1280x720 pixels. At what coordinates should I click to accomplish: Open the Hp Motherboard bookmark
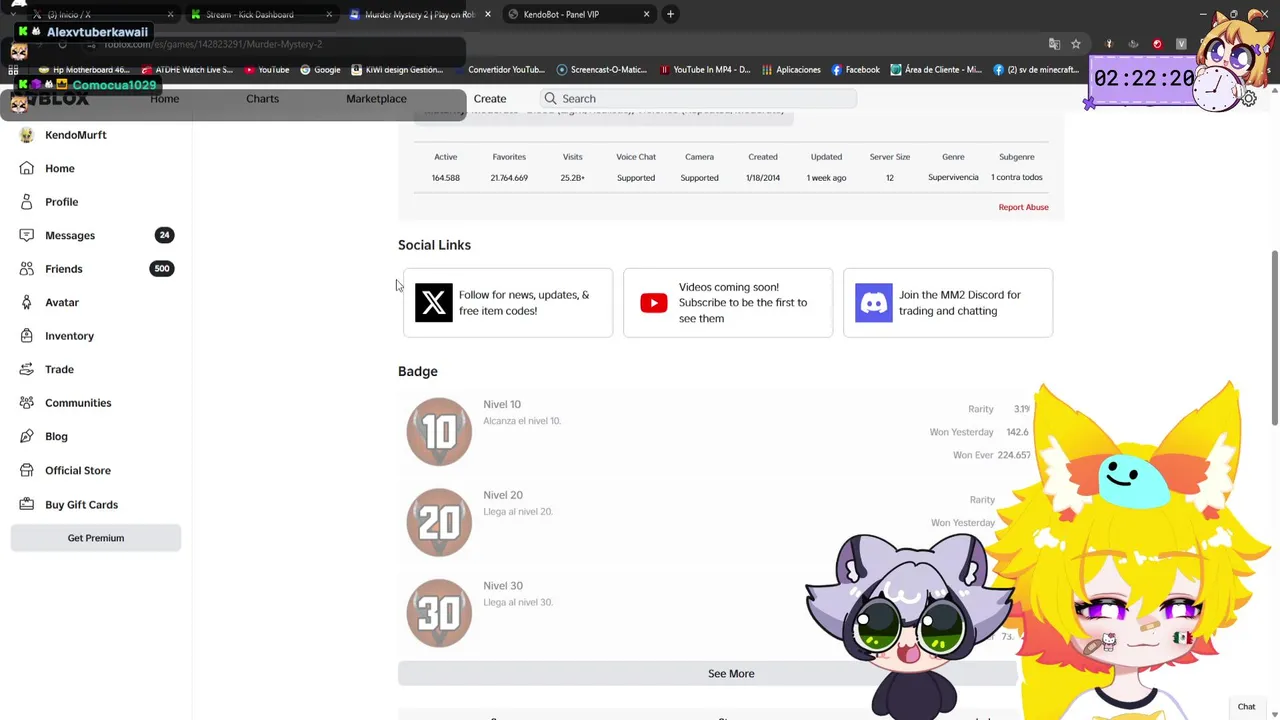(x=84, y=70)
